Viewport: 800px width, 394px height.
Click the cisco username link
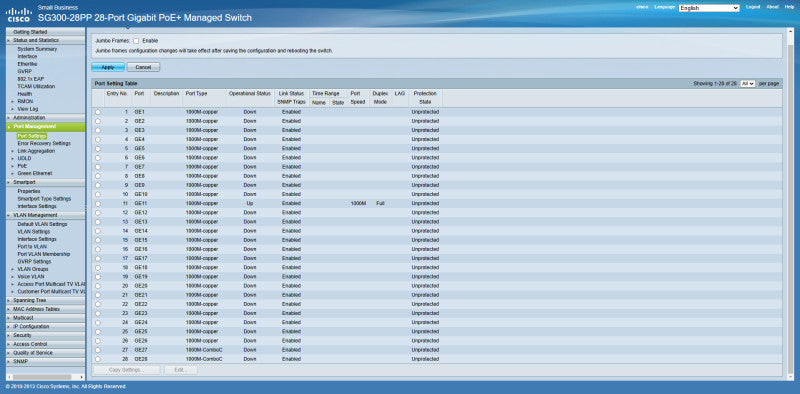(x=642, y=7)
